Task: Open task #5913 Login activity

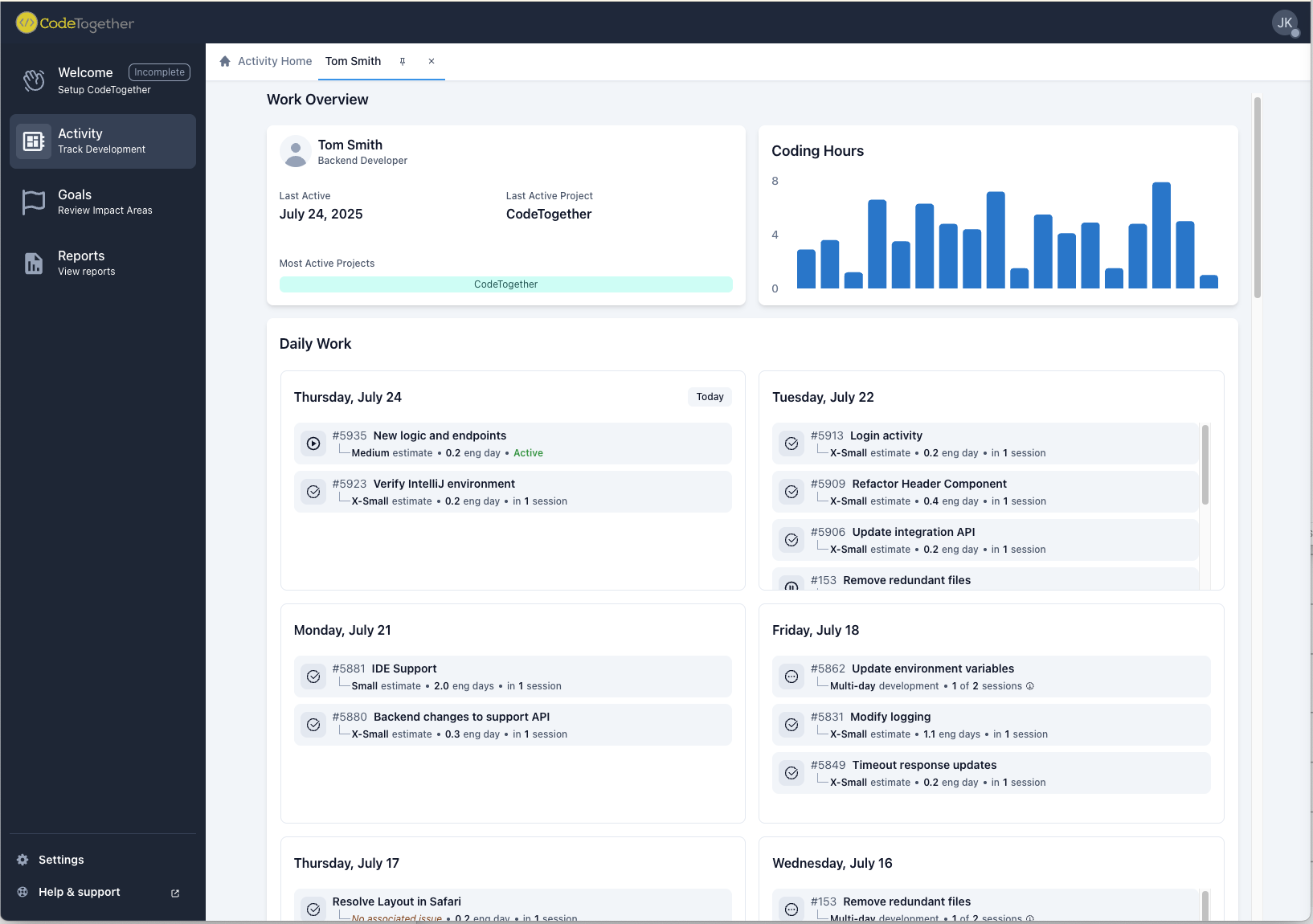Action: (985, 444)
